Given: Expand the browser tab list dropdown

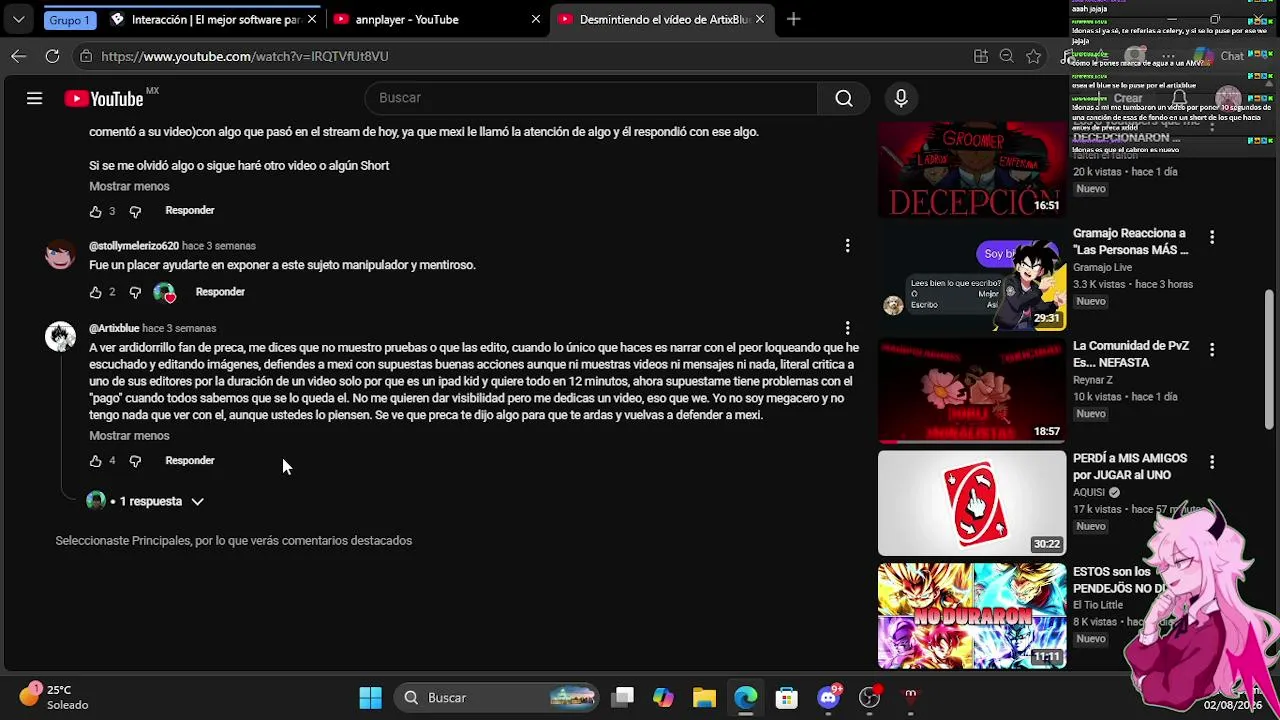Looking at the screenshot, I should (x=18, y=19).
